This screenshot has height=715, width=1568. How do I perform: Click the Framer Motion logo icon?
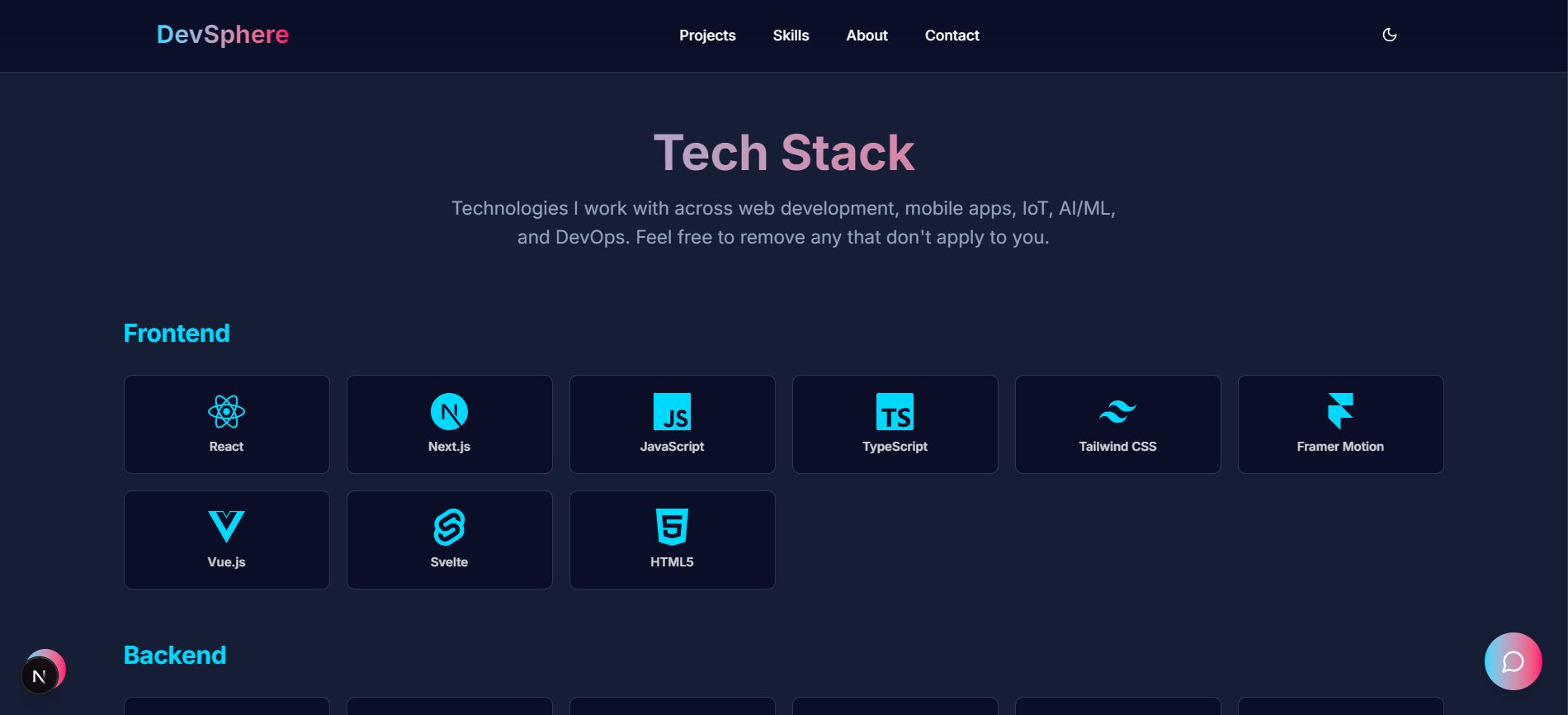coord(1340,411)
